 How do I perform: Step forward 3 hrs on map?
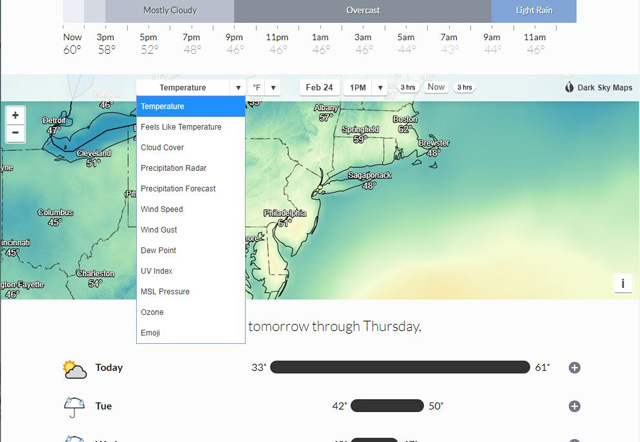tap(464, 87)
